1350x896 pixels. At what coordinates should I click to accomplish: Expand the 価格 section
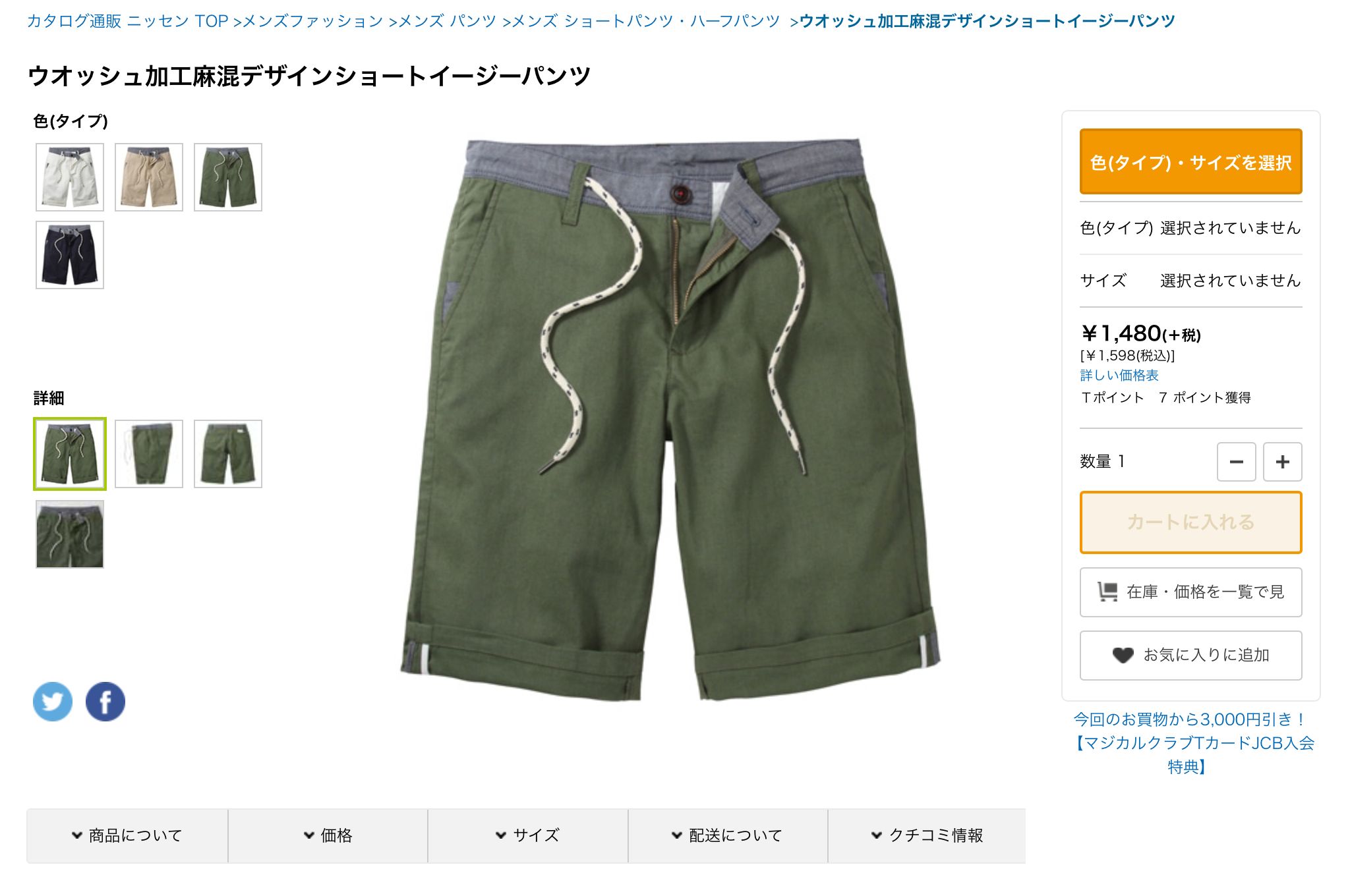point(328,835)
